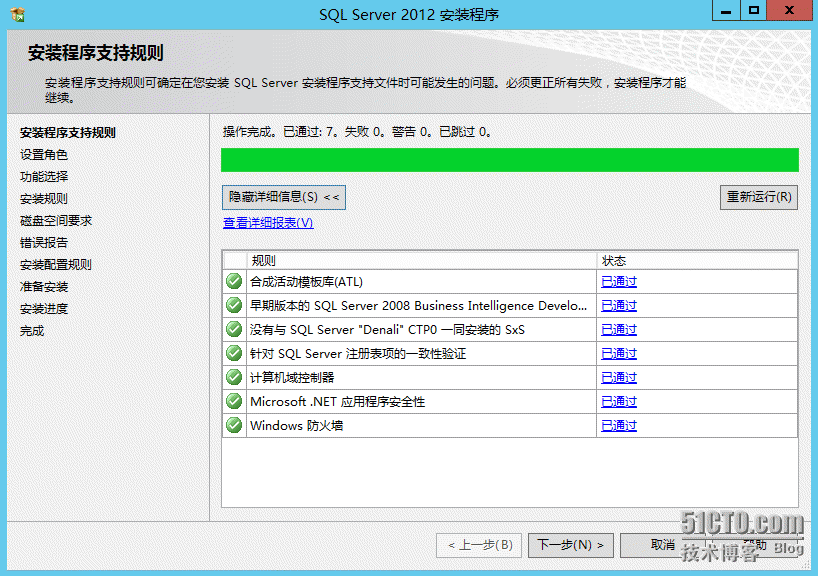This screenshot has height=576, width=818.
Task: Select 安装程序支持规则 step in sidebar
Action: [x=68, y=133]
